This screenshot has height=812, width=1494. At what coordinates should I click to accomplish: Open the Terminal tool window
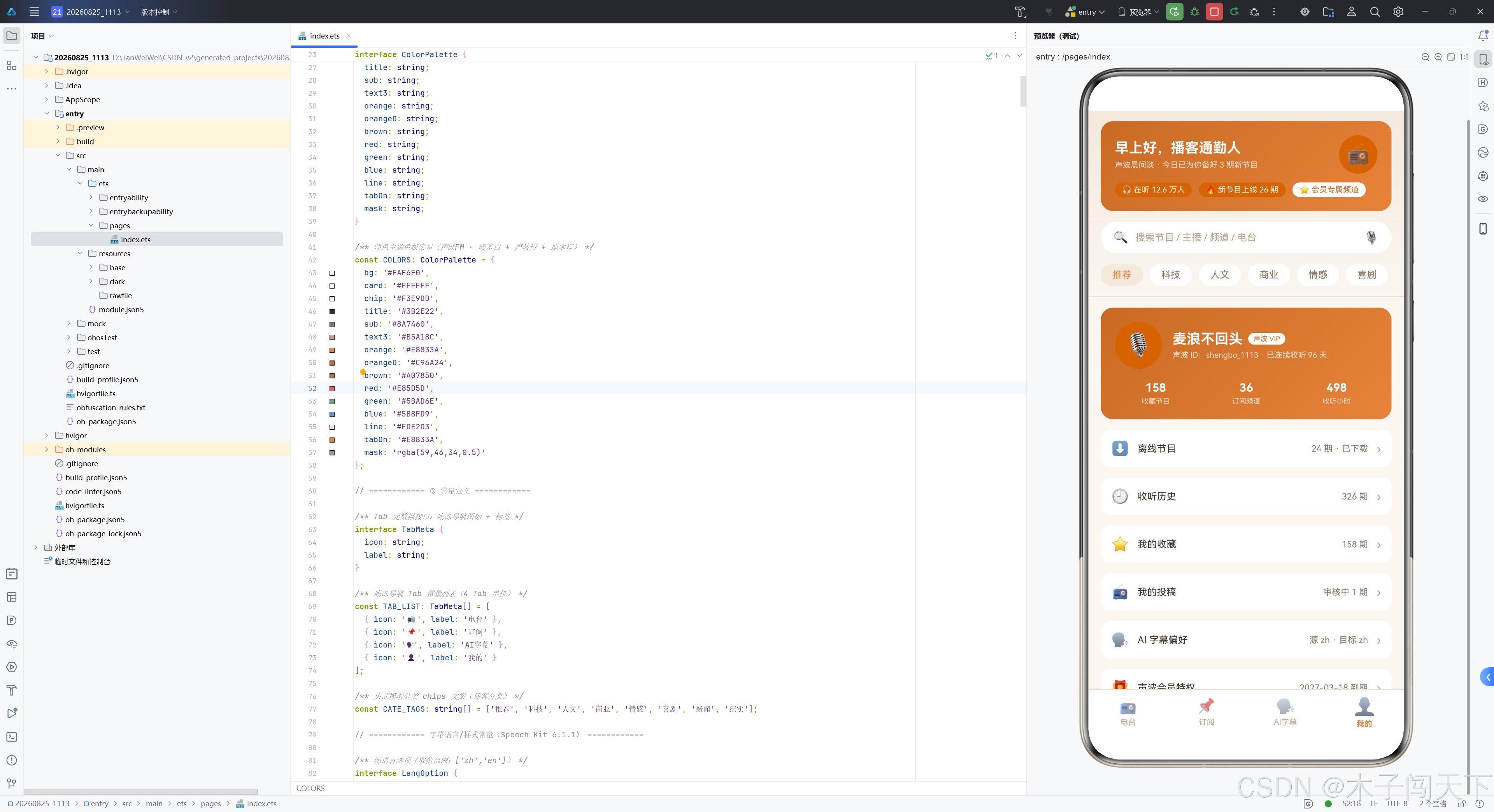point(12,737)
